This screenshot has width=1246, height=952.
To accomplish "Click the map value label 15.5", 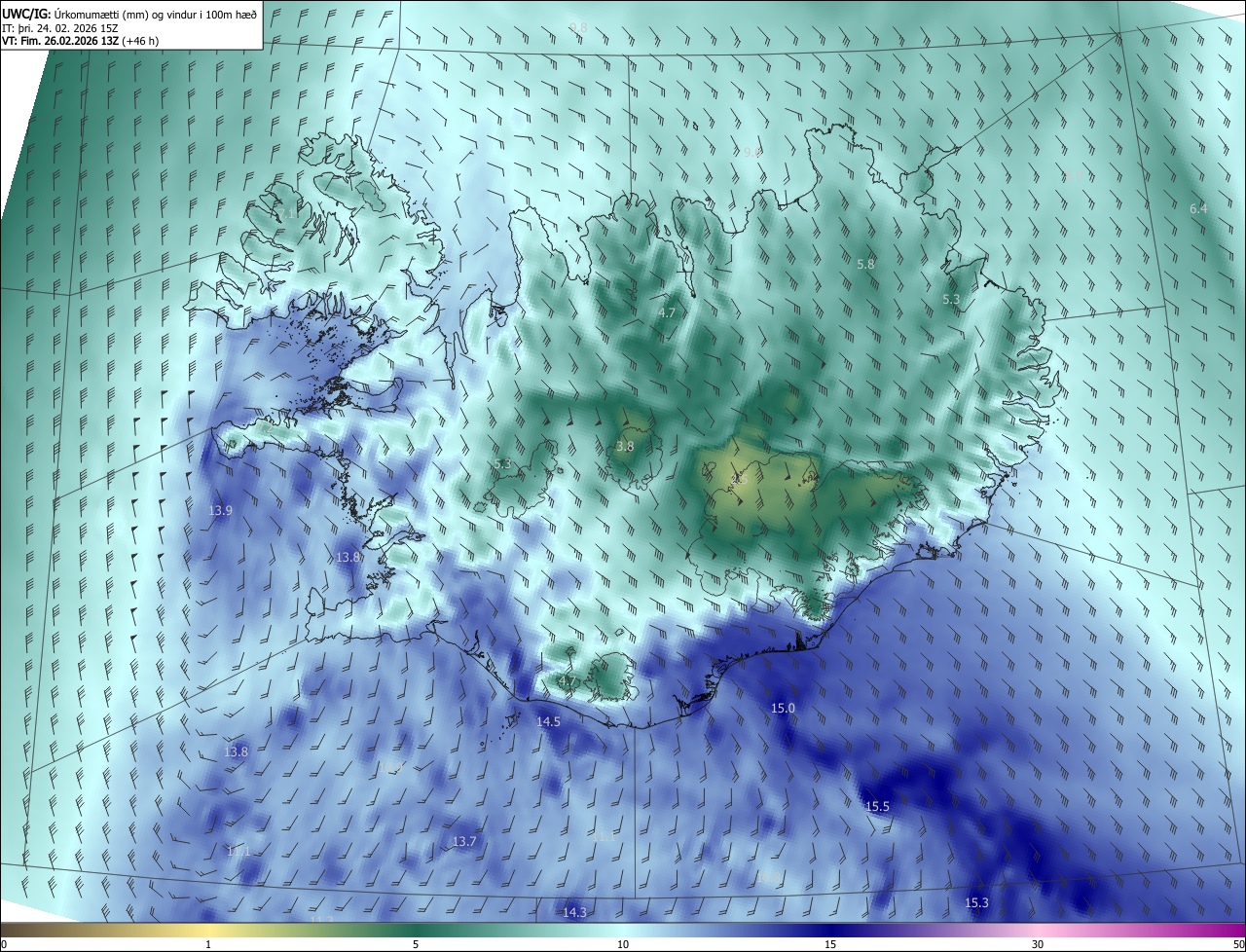I will (x=878, y=807).
